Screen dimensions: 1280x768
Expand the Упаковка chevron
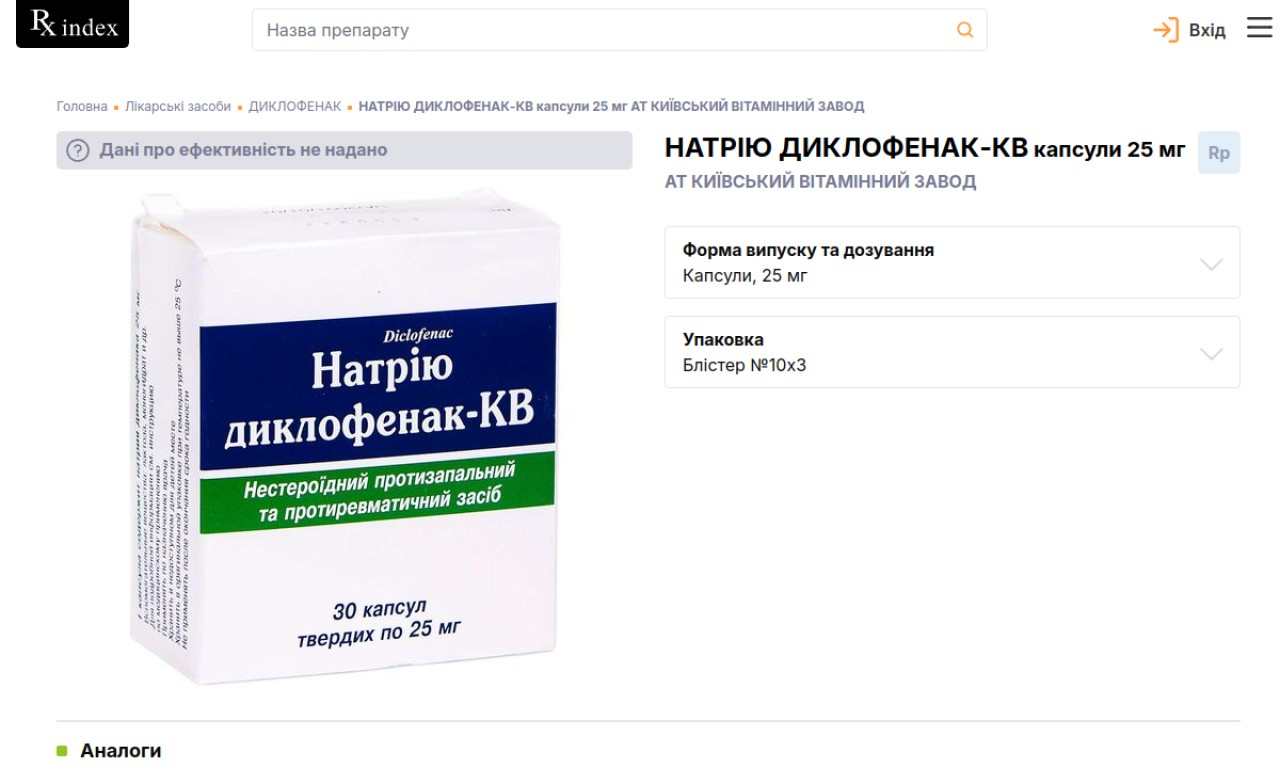tap(1211, 354)
